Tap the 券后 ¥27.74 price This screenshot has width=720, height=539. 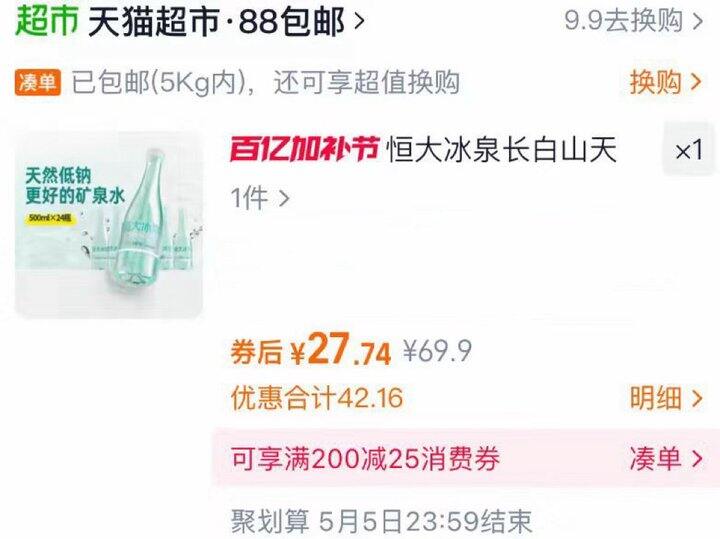pos(311,350)
